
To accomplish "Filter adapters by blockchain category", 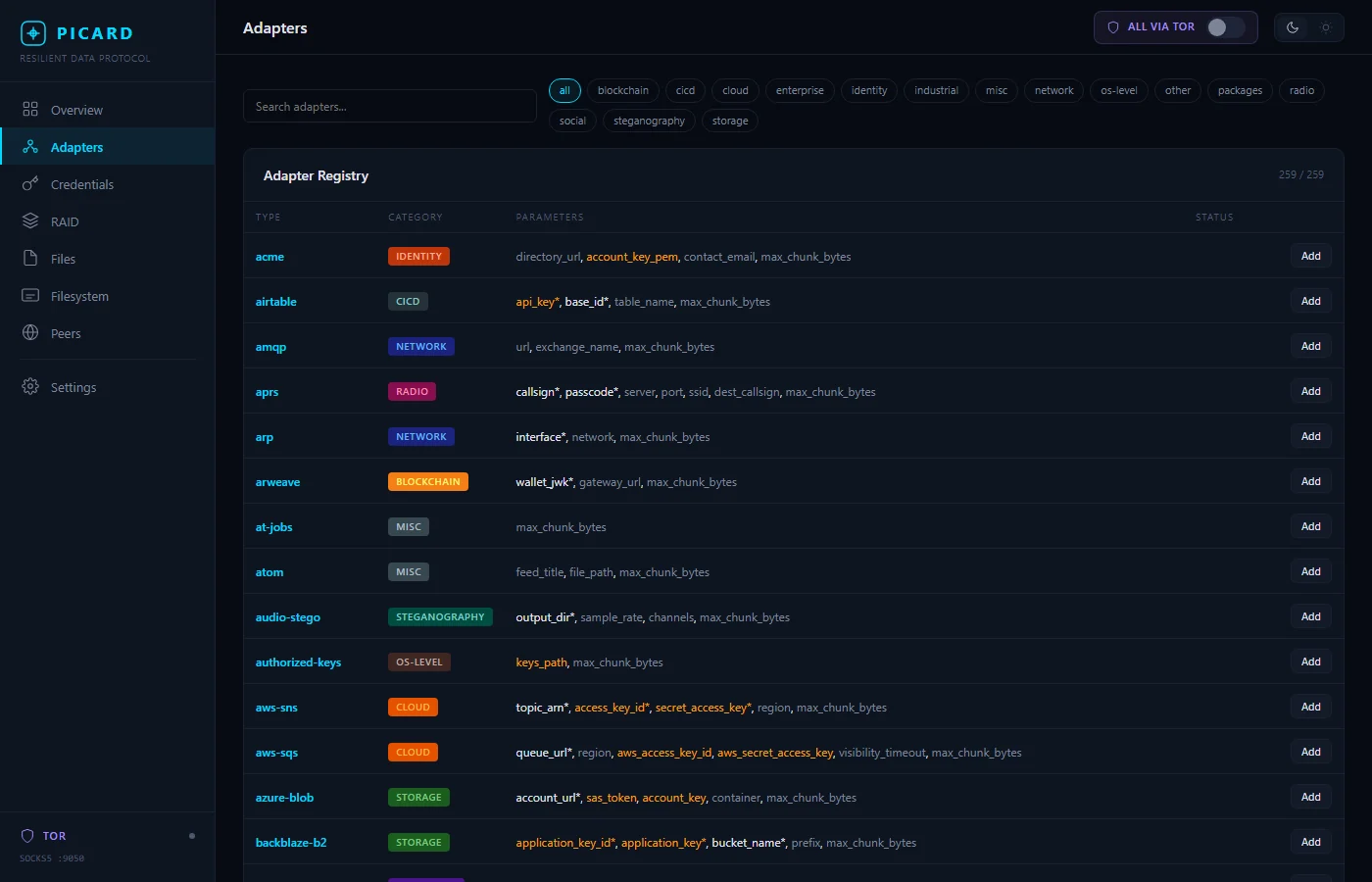I will (623, 90).
